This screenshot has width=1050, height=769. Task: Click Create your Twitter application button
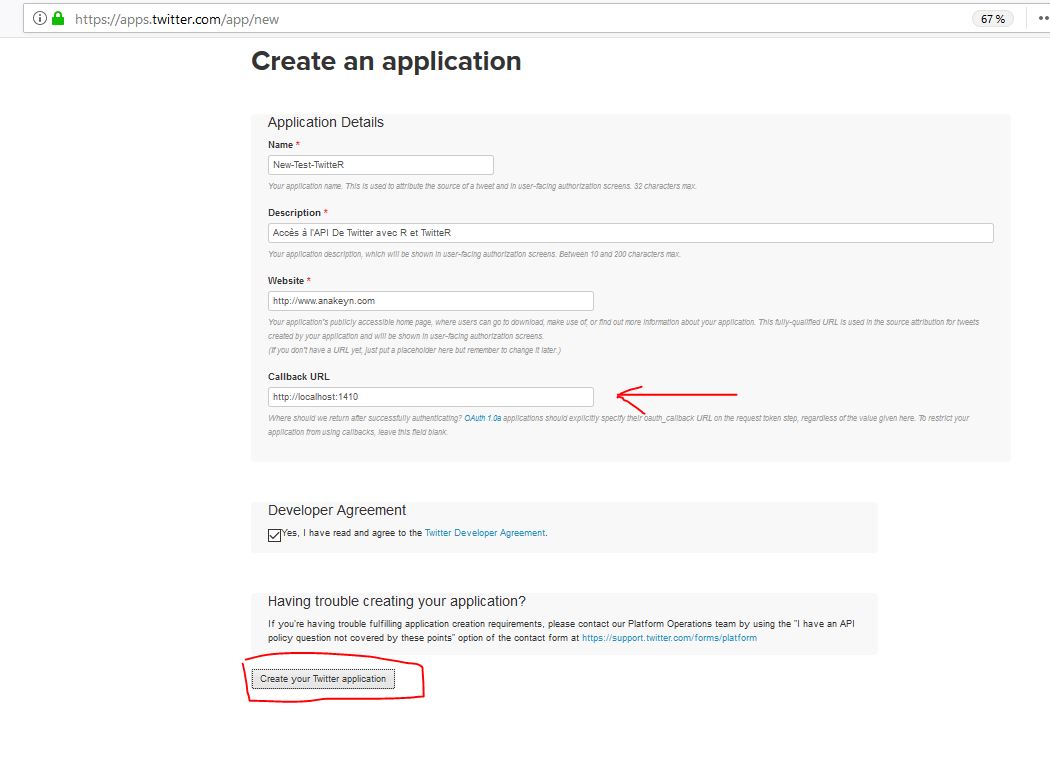click(323, 679)
